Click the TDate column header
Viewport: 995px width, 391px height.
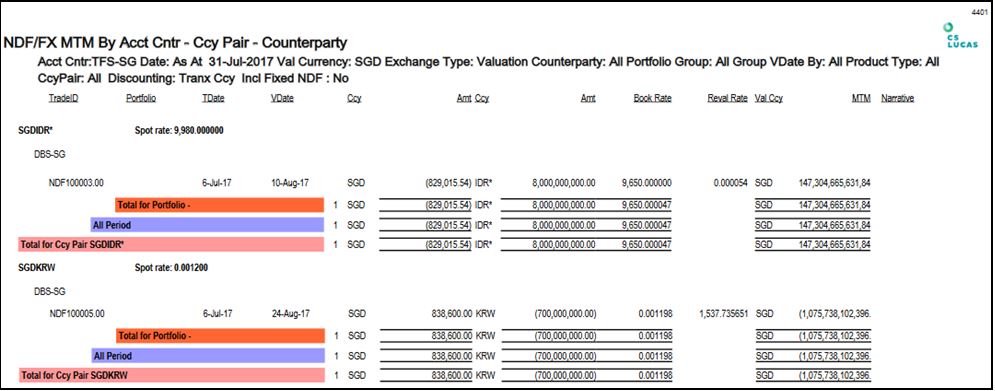pyautogui.click(x=213, y=98)
